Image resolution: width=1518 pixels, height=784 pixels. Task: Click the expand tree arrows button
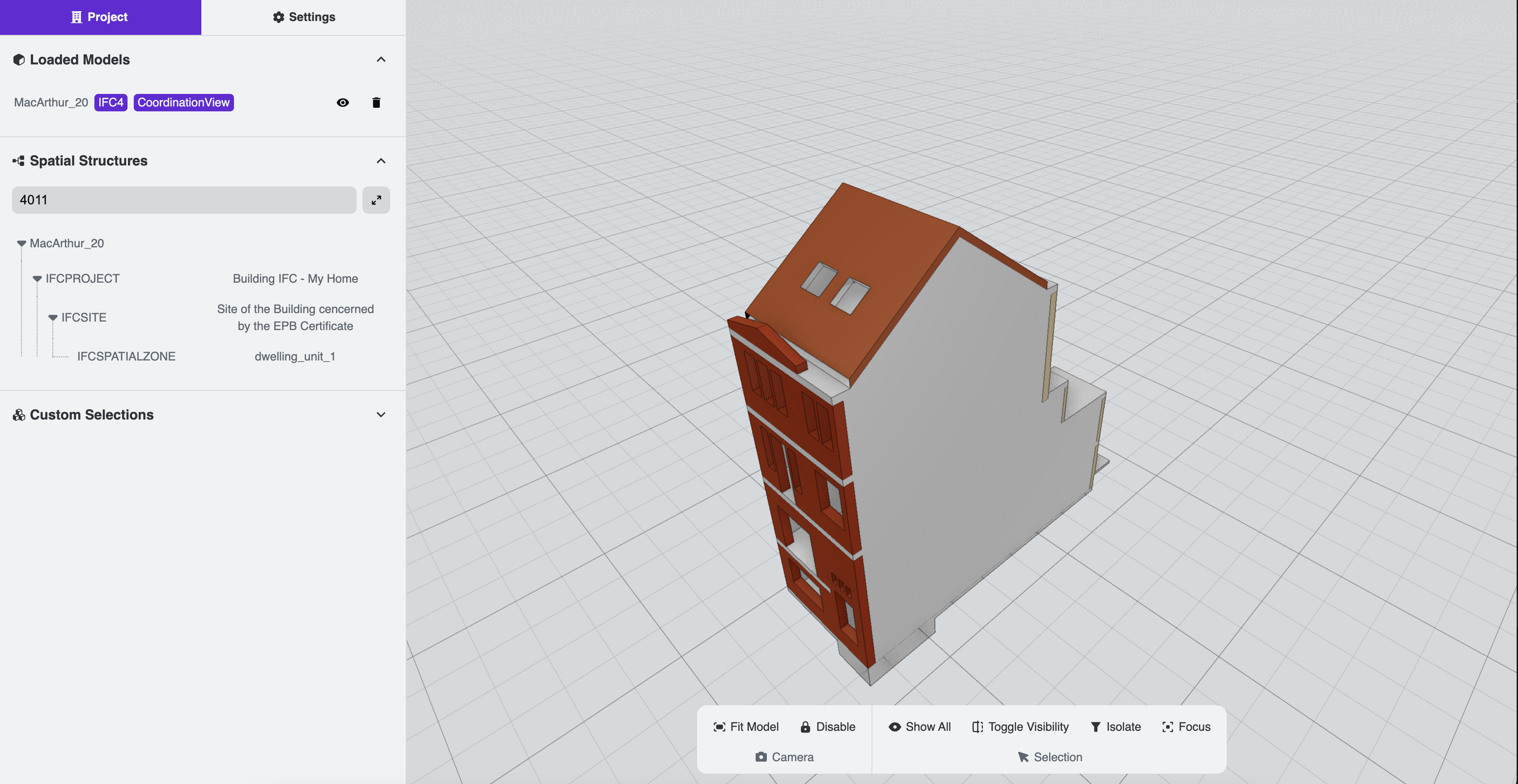(x=376, y=200)
